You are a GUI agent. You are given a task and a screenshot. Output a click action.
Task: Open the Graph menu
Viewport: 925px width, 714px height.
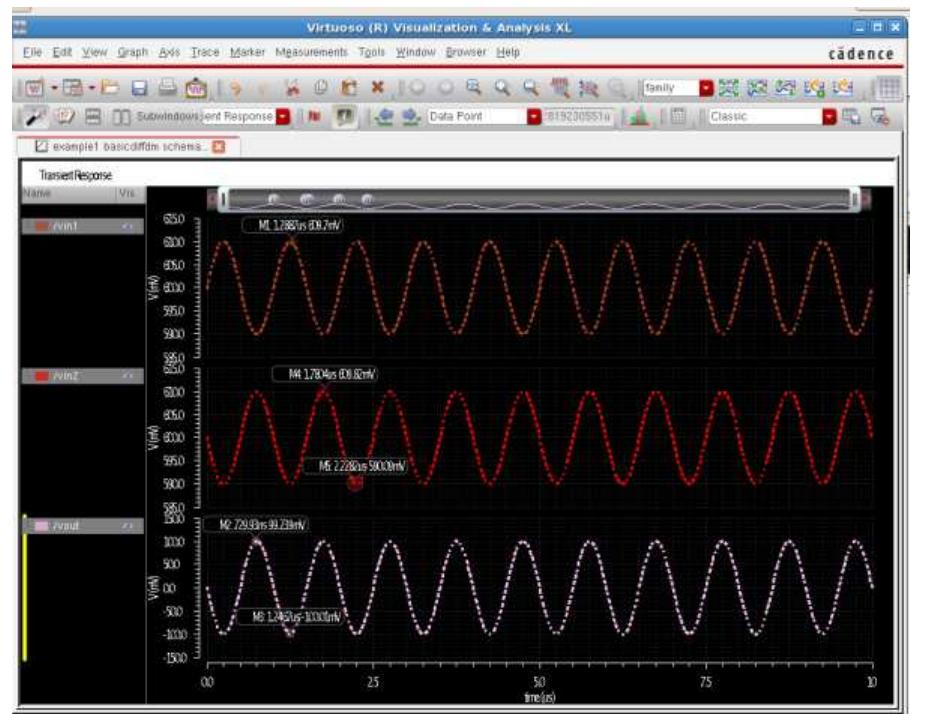(133, 52)
